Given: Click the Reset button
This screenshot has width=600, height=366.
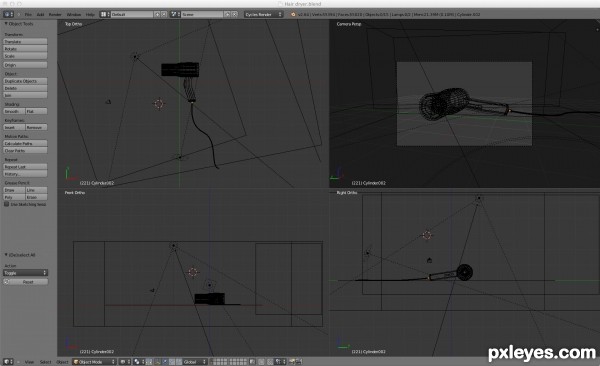Looking at the screenshot, I should (x=25, y=282).
